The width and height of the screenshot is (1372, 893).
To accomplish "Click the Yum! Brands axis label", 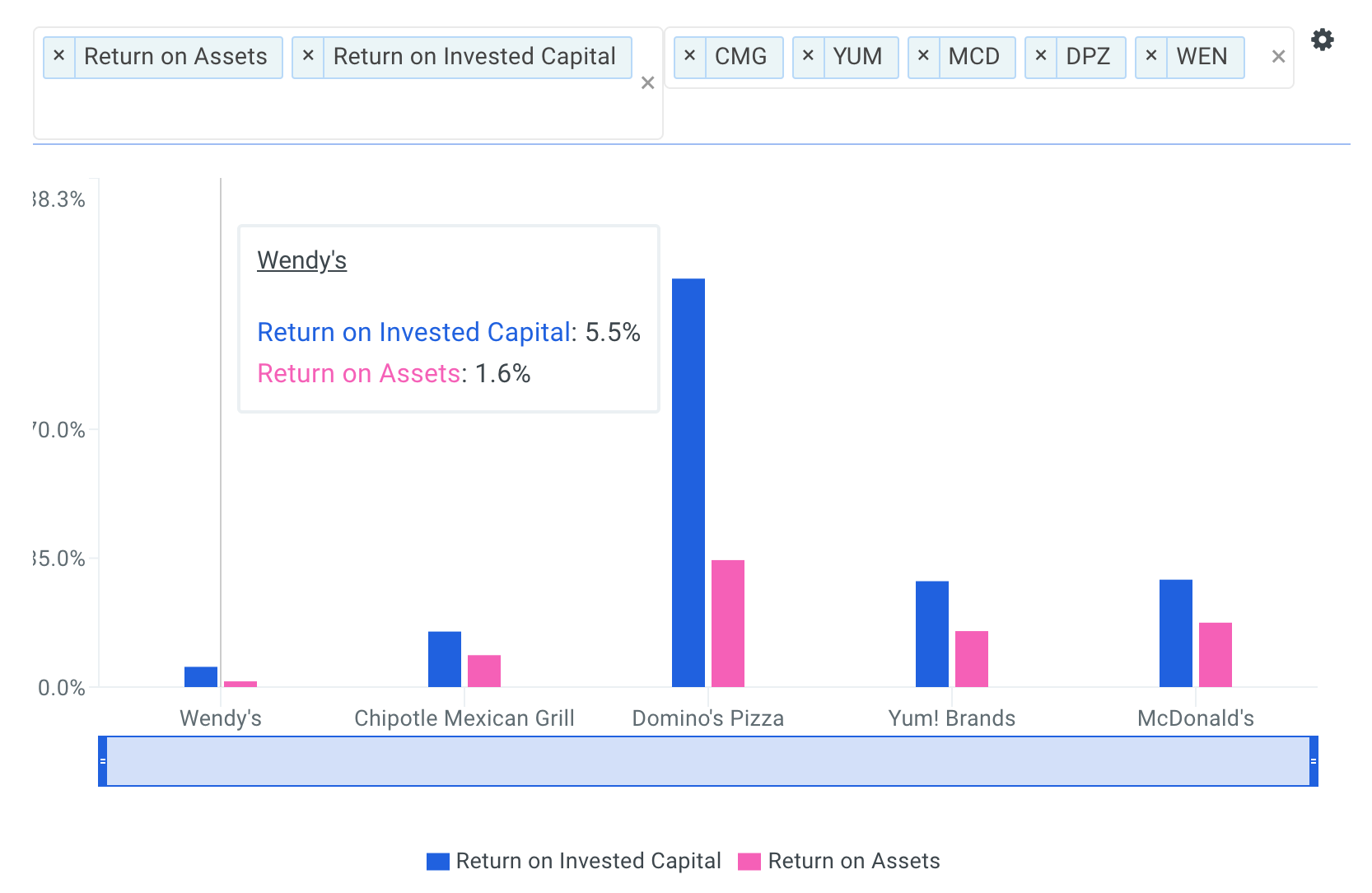I will (952, 718).
